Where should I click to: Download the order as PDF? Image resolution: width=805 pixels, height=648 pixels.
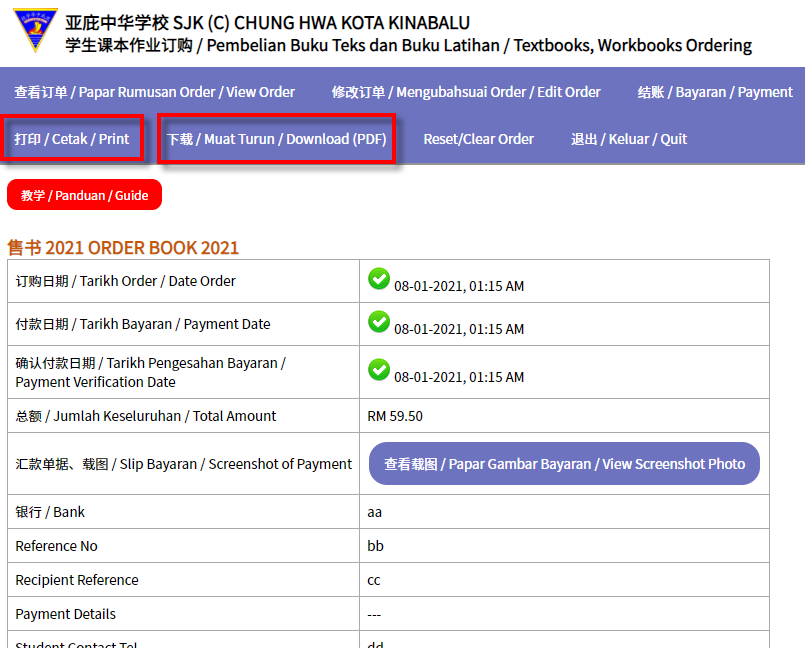click(x=276, y=139)
